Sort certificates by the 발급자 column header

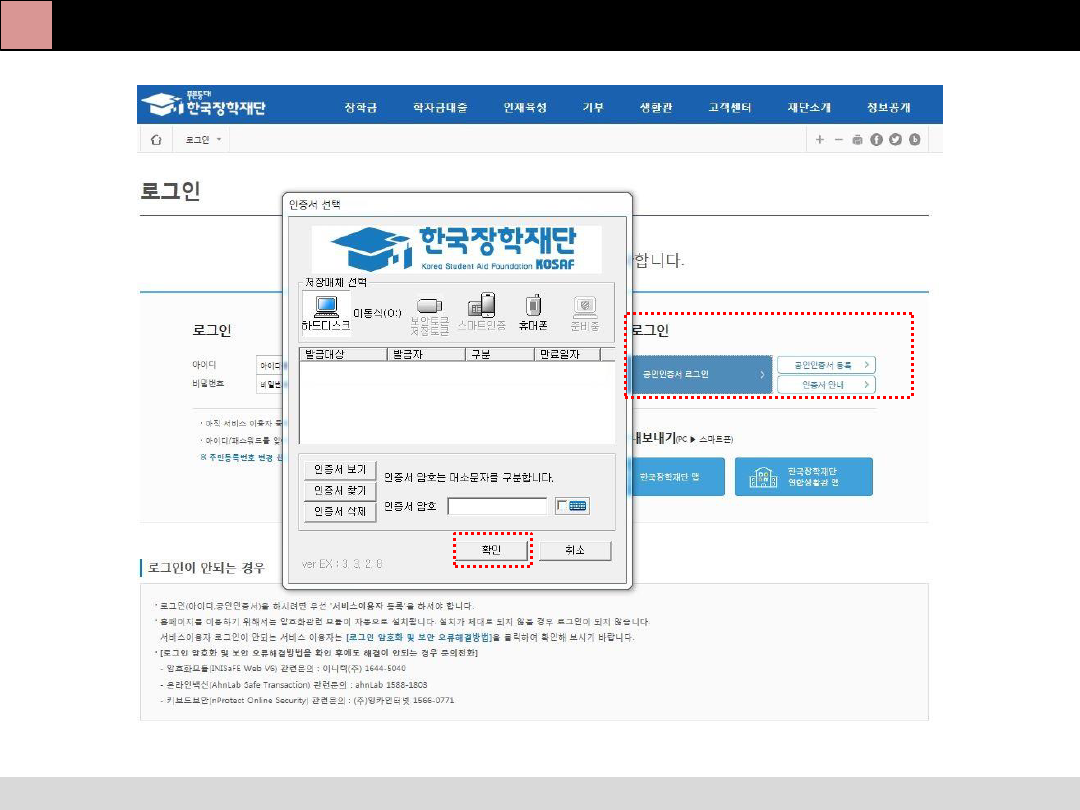pos(426,354)
